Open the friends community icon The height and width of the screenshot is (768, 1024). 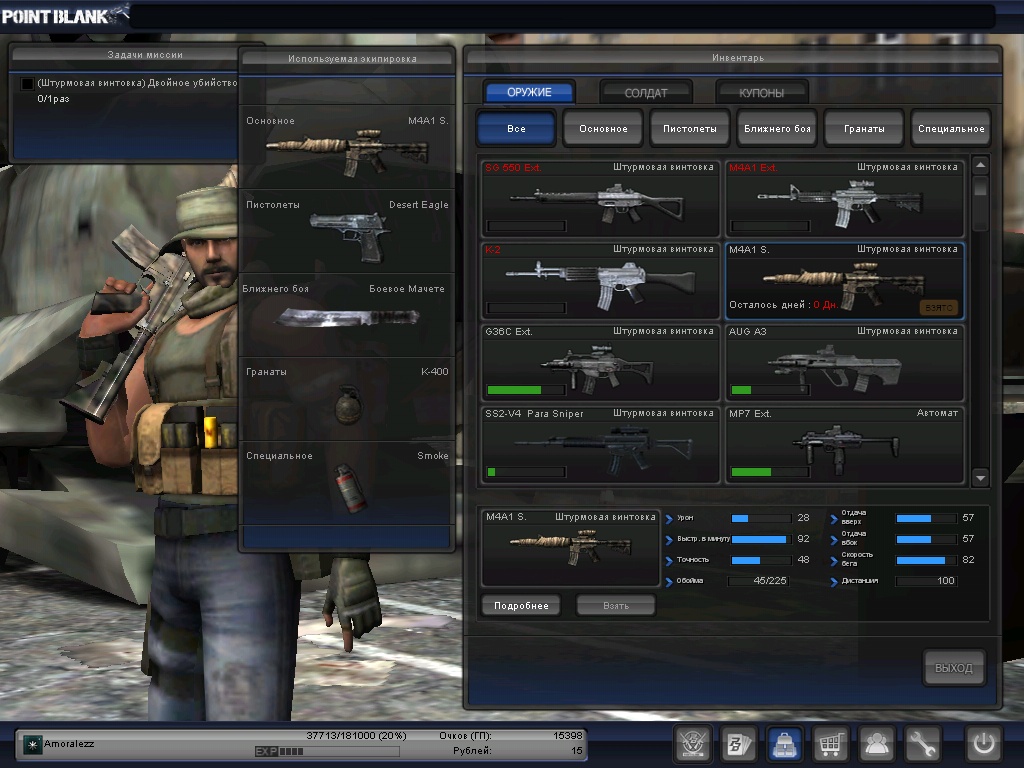click(876, 744)
